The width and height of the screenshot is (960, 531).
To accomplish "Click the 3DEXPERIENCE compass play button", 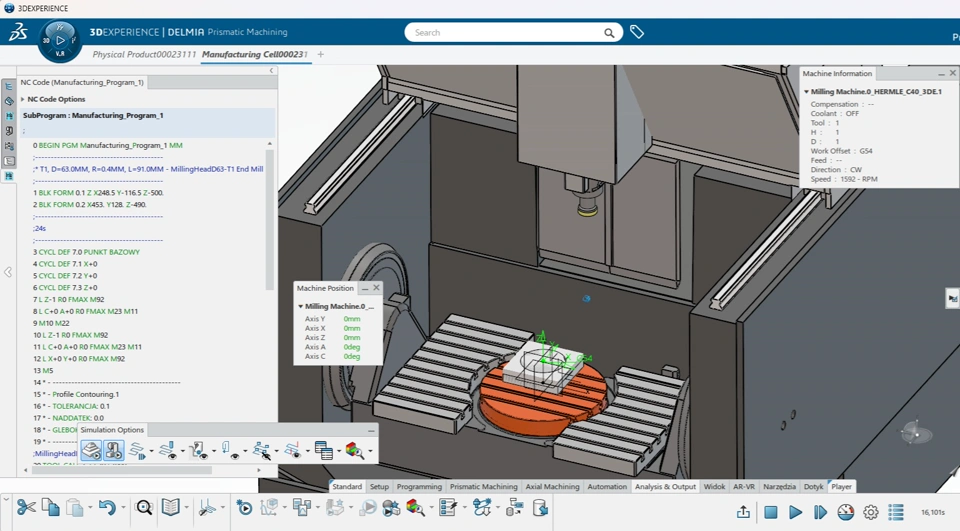I will [x=60, y=40].
